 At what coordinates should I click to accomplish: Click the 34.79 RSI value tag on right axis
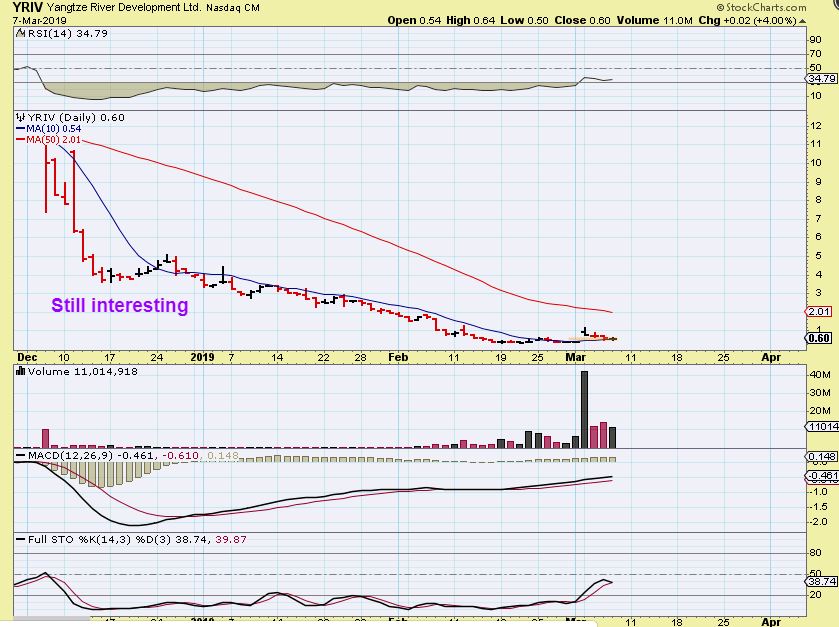[x=822, y=79]
